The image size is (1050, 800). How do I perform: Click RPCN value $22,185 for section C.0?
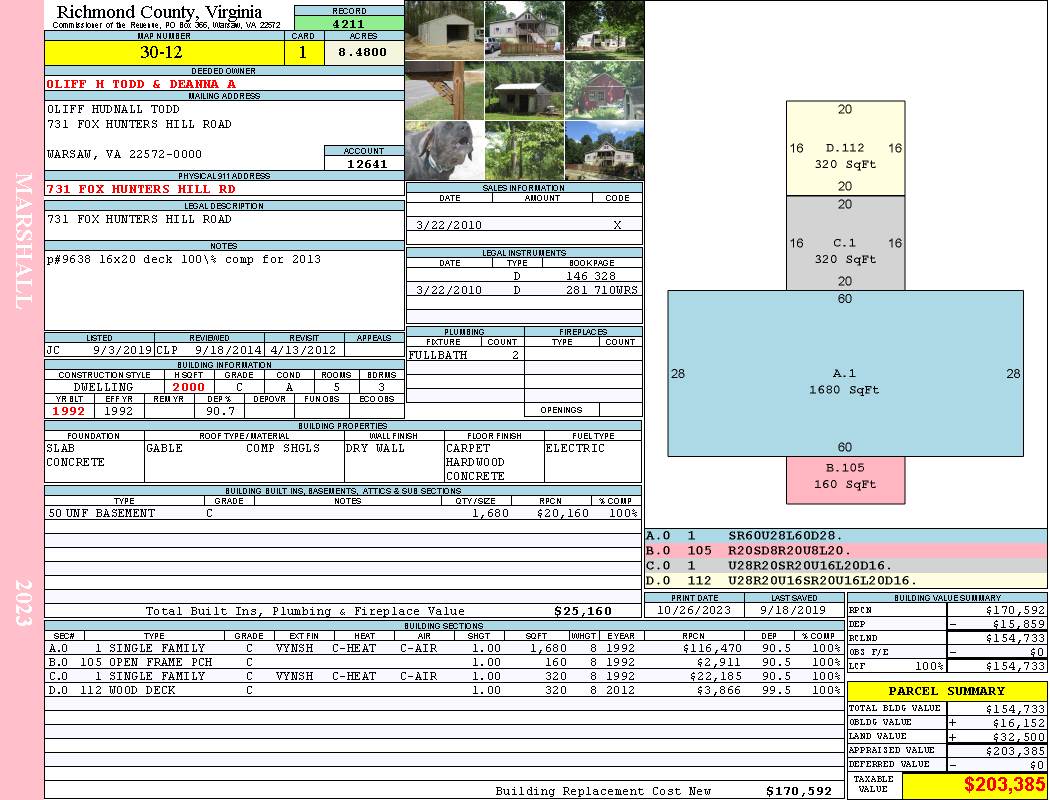715,676
